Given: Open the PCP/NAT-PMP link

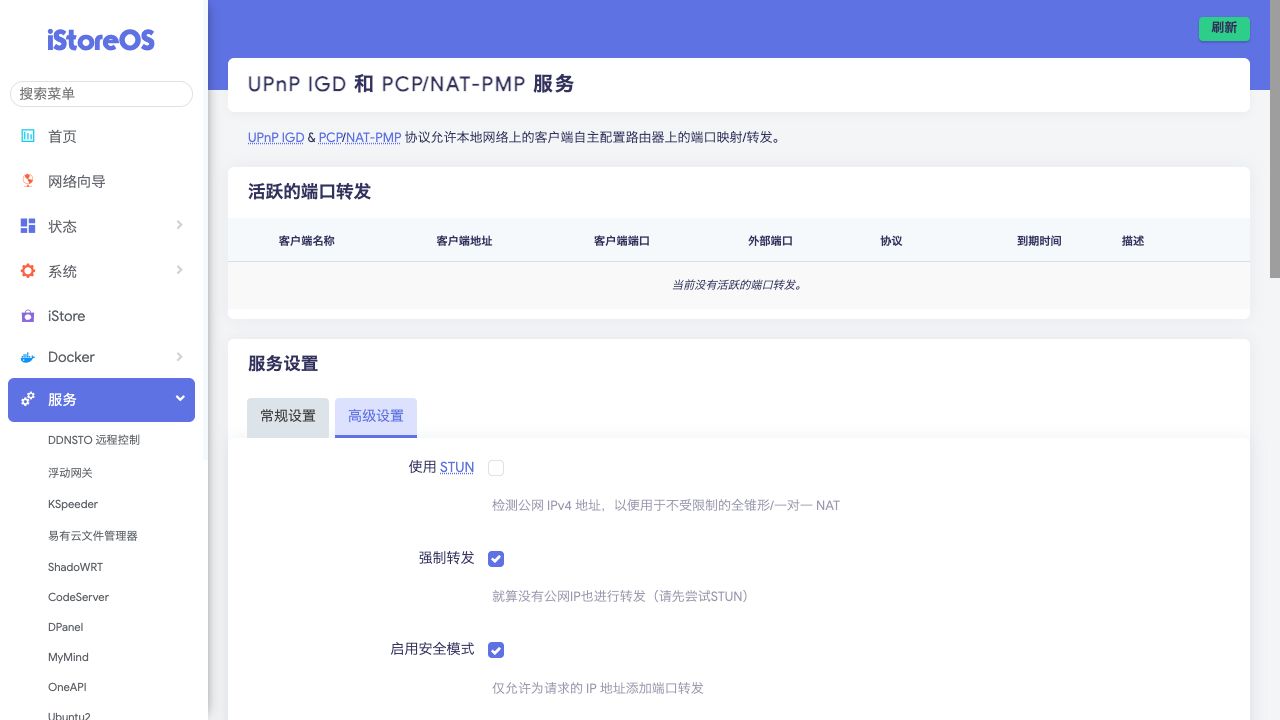Looking at the screenshot, I should pyautogui.click(x=360, y=138).
